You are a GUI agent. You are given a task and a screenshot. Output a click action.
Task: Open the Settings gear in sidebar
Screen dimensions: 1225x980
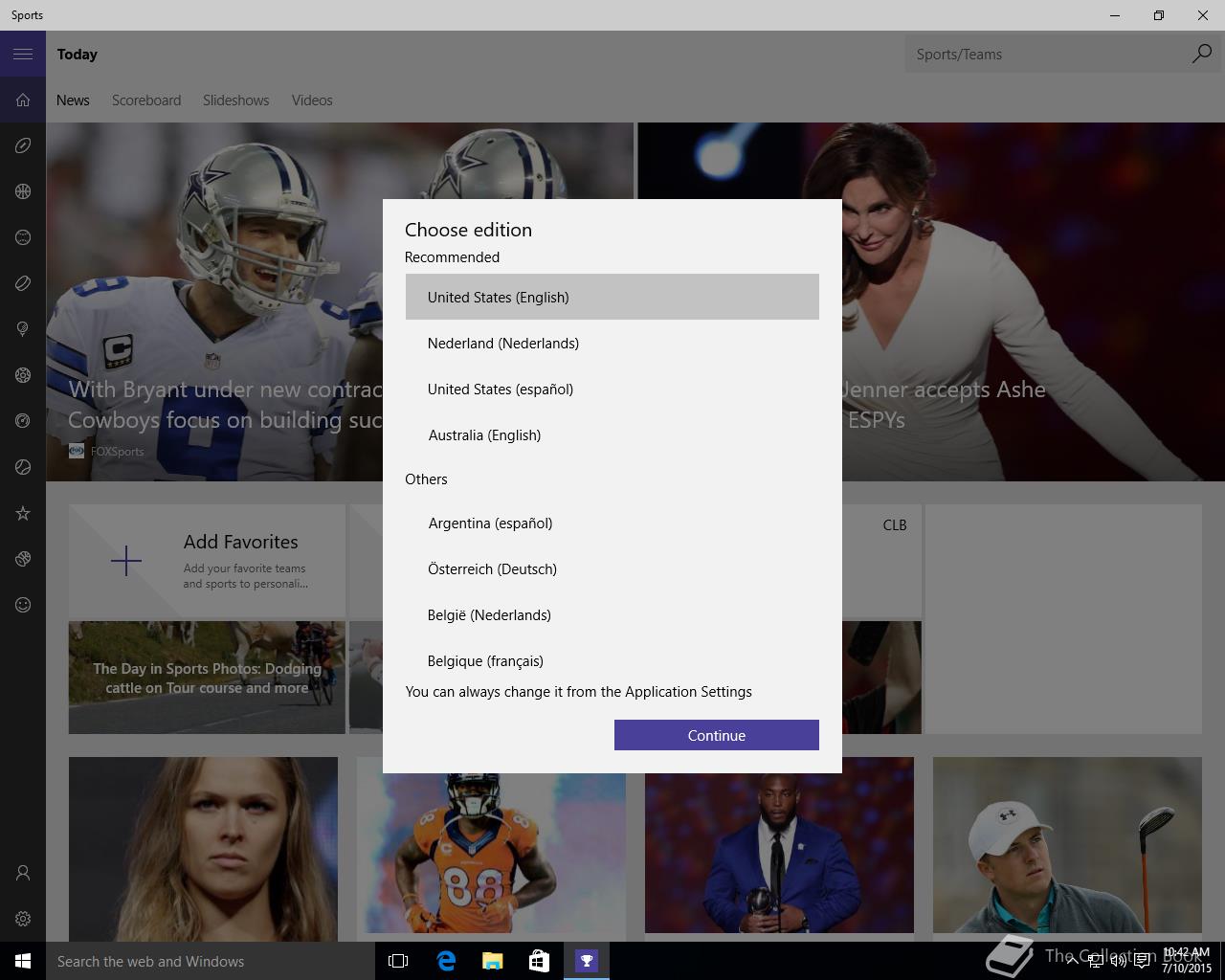coord(23,919)
